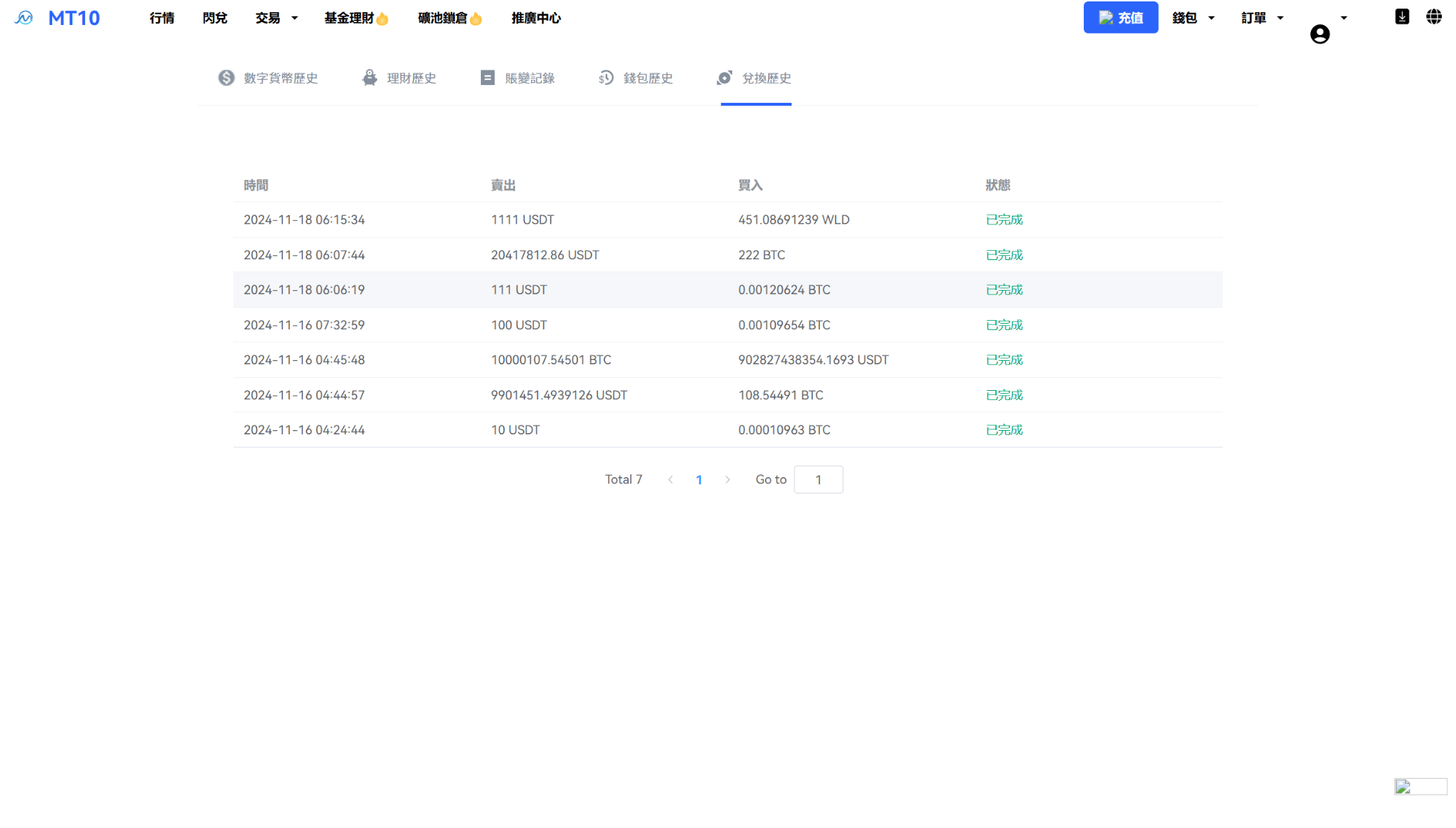This screenshot has width=1456, height=828.
Task: Click the MT10 brand text link
Action: (74, 18)
